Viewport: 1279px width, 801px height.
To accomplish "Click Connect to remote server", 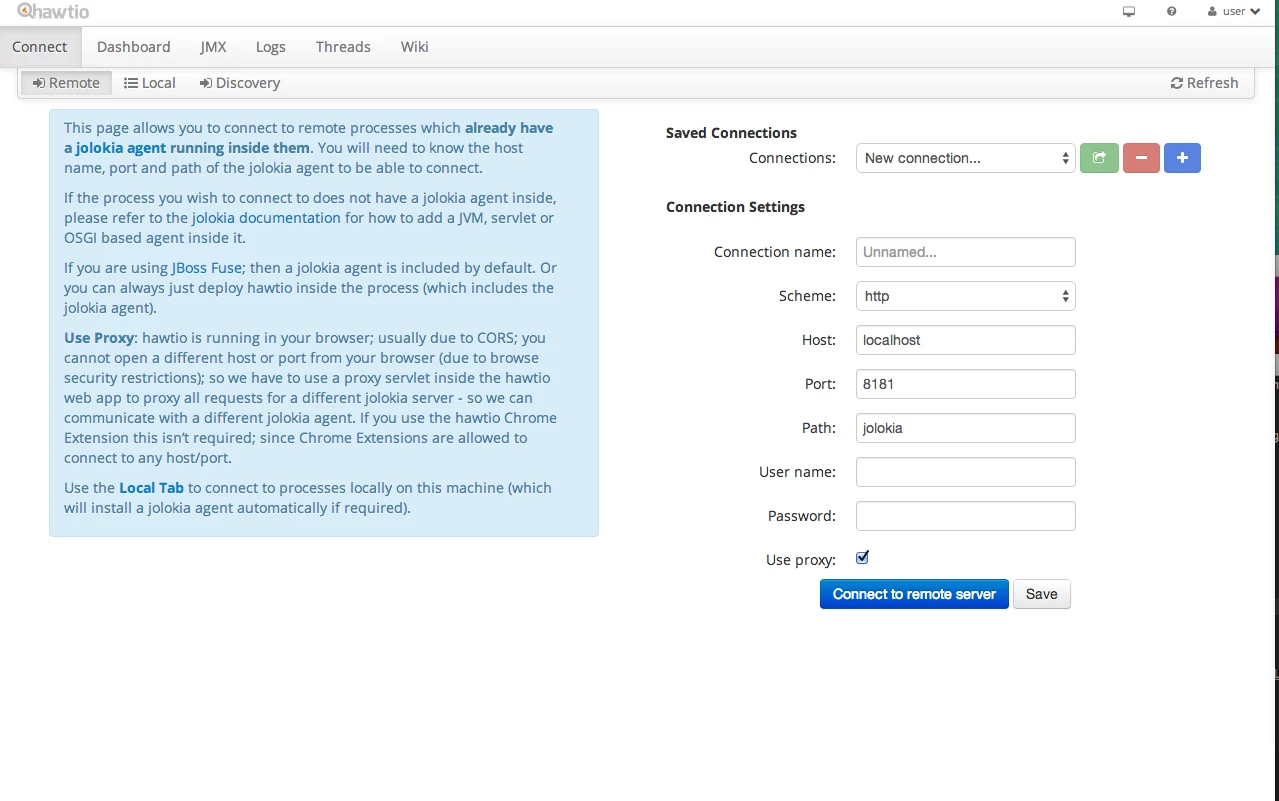I will point(914,594).
